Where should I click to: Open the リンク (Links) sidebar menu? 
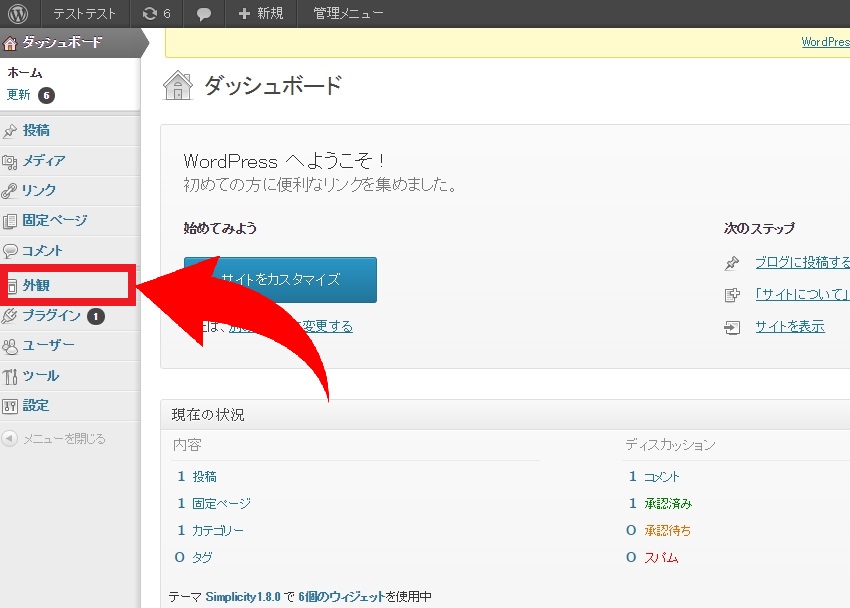39,191
